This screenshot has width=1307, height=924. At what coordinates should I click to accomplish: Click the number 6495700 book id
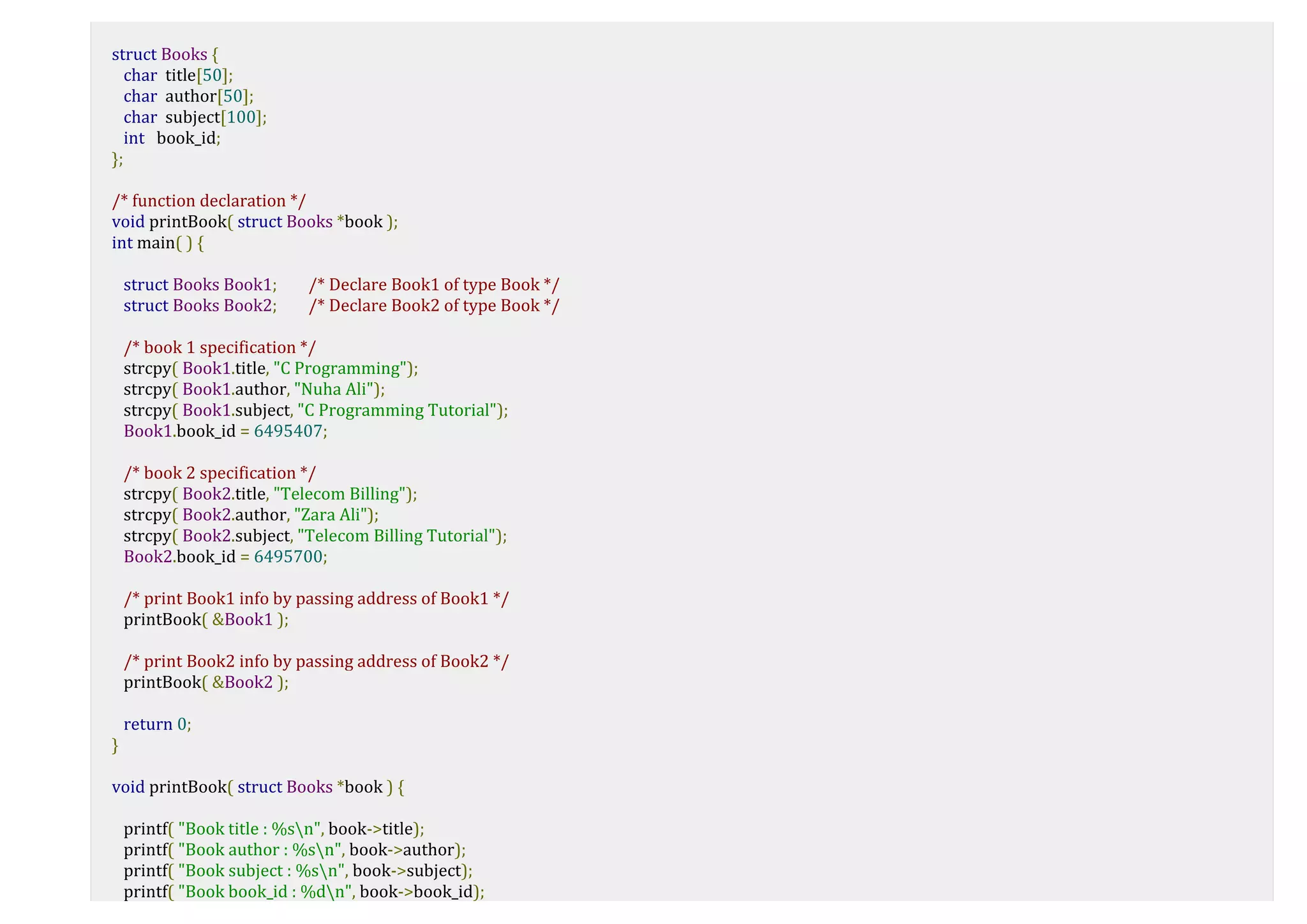288,557
